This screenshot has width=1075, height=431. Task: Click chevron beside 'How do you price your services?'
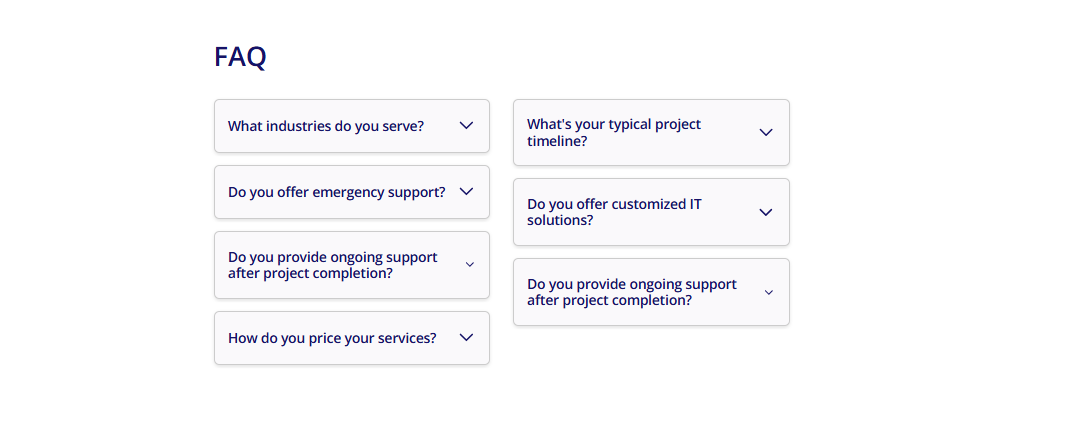[466, 338]
